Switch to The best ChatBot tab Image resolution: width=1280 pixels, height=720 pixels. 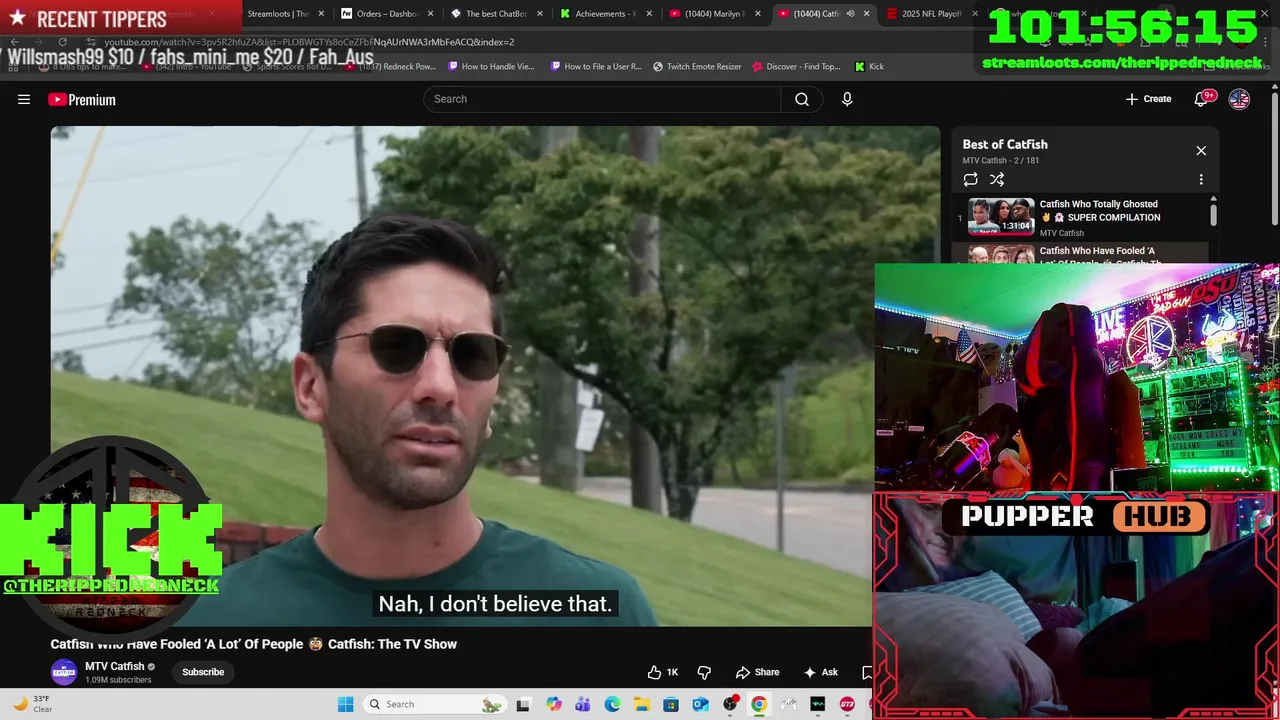[x=497, y=14]
